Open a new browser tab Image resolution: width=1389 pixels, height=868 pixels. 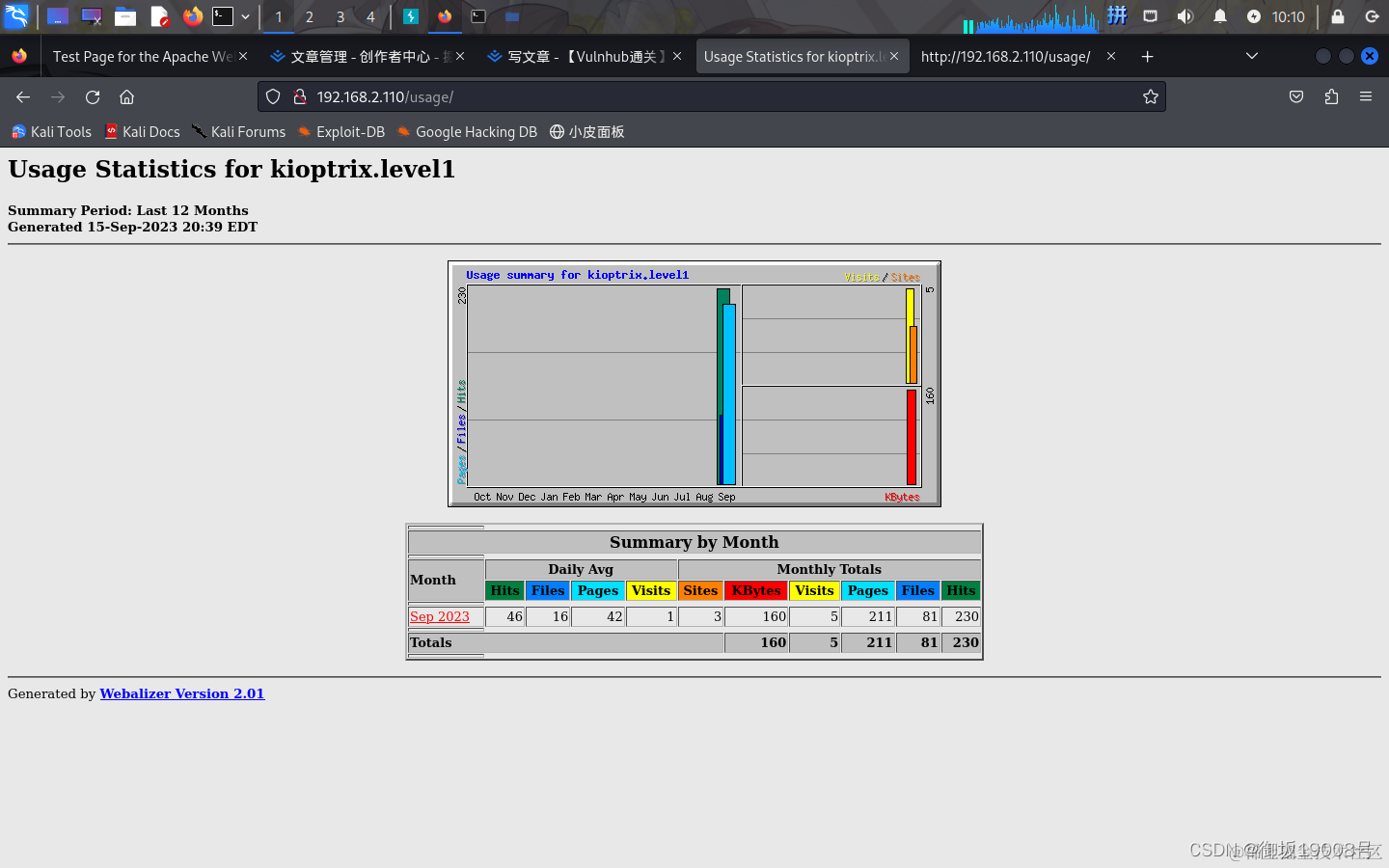pos(1147,57)
